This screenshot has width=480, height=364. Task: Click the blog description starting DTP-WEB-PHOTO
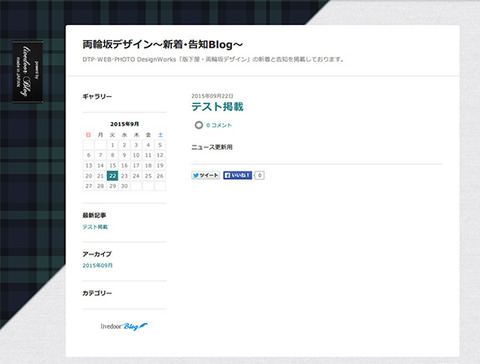click(213, 59)
